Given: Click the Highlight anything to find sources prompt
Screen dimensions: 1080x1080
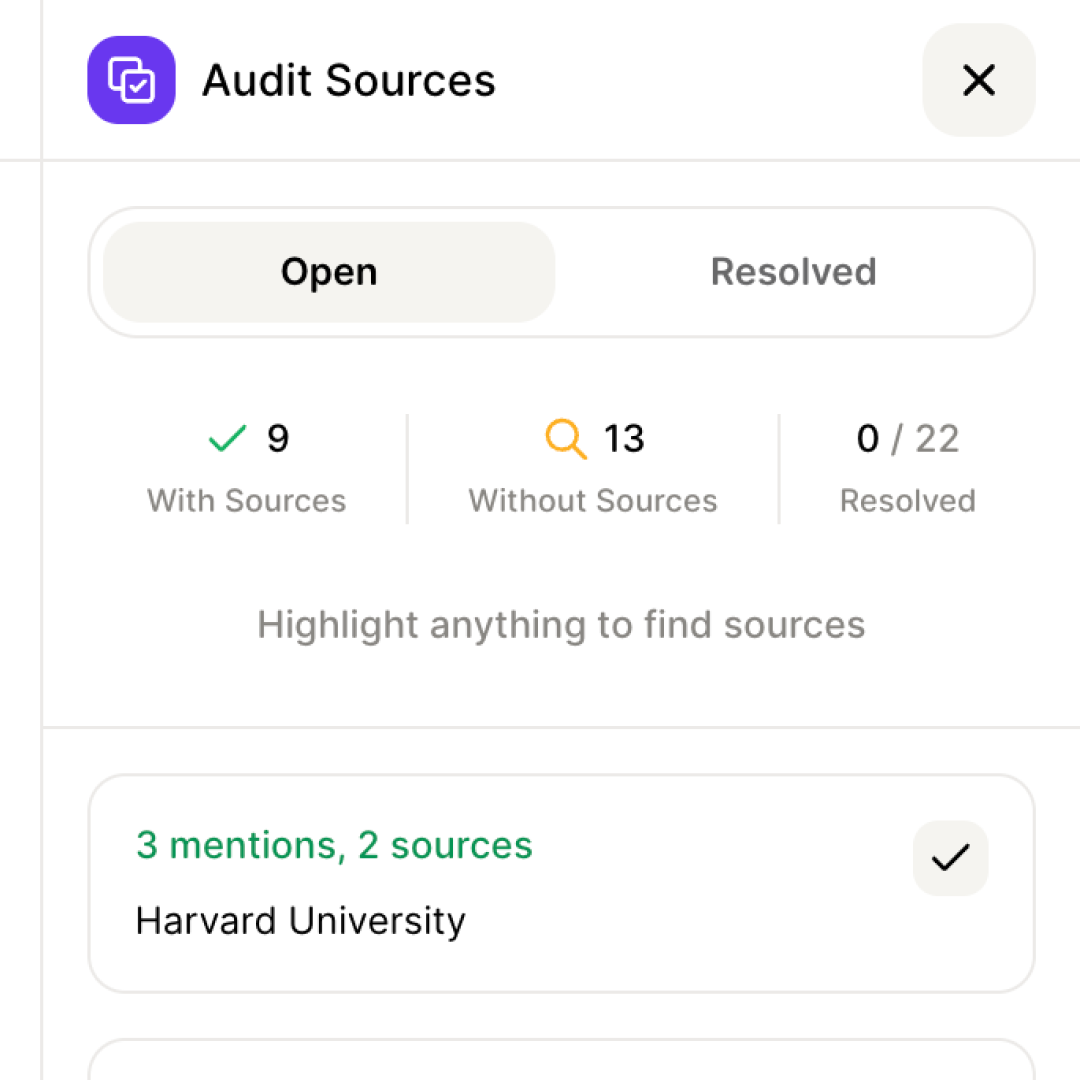Looking at the screenshot, I should tap(560, 624).
